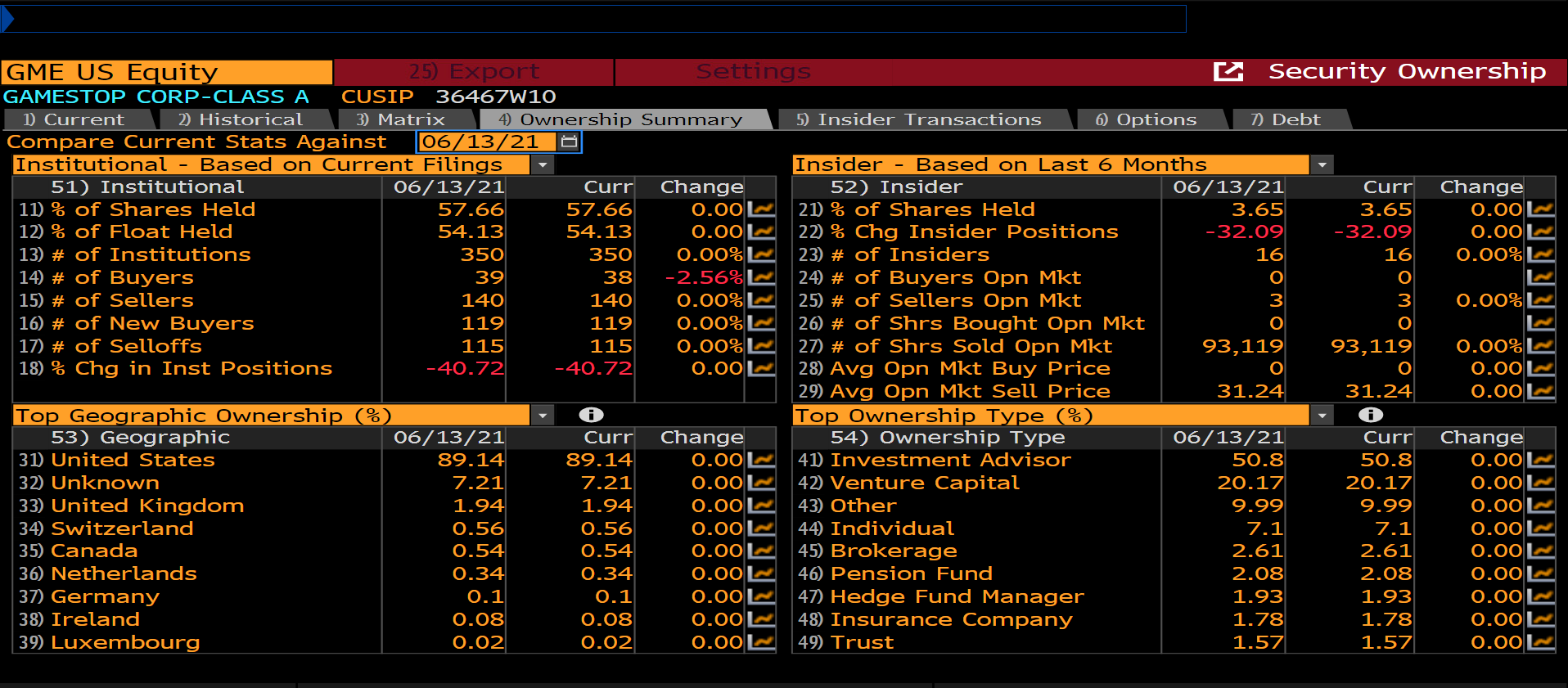
Task: Open chart icon for % Chg Insider Positions
Action: tap(1541, 232)
